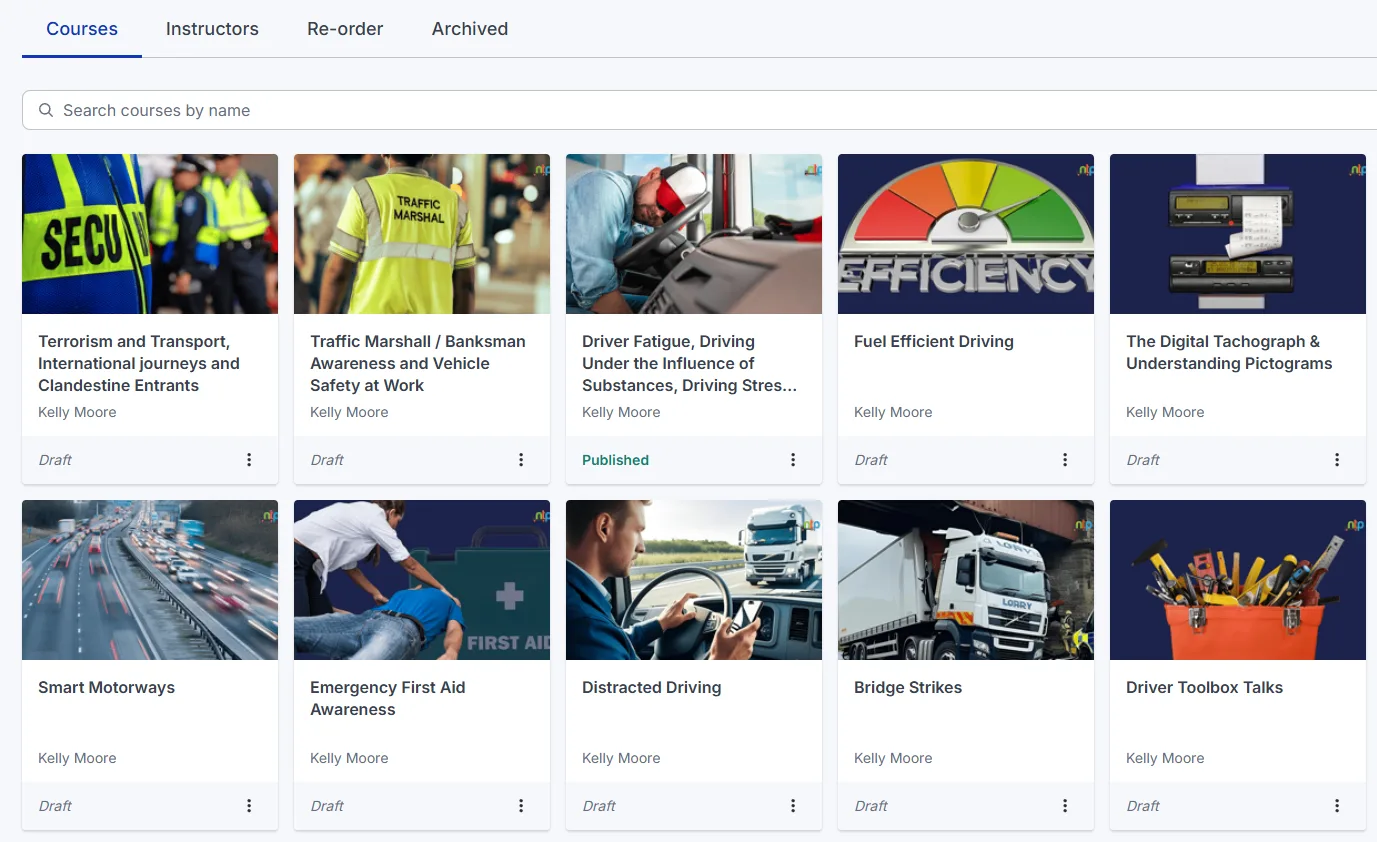This screenshot has height=842, width=1377.
Task: Open options menu on Driver Toolbox Talks
Action: [1337, 806]
